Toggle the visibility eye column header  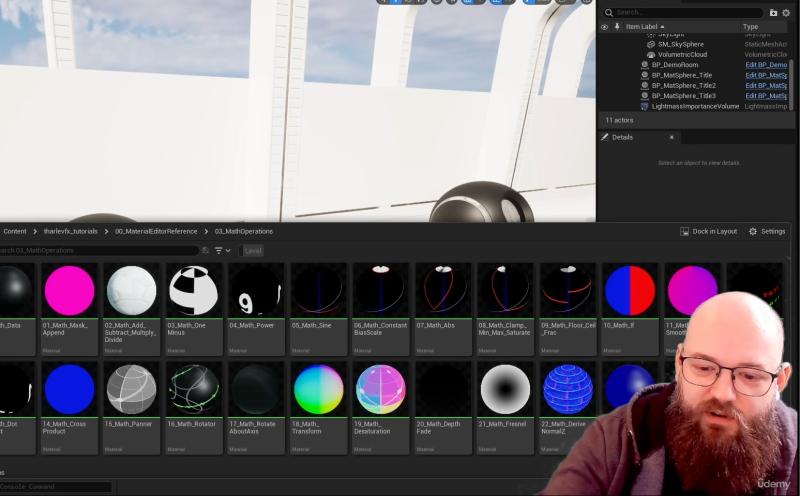(x=604, y=27)
